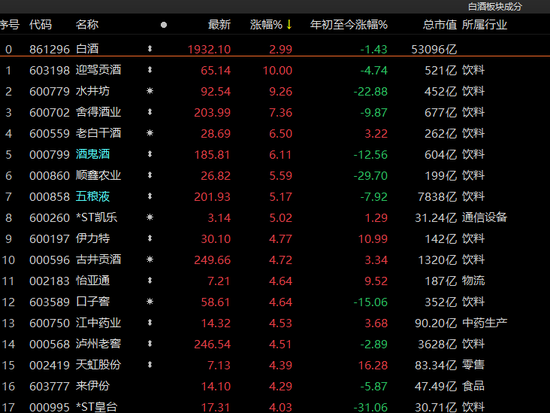Select the 白酒 index name
550x413 pixels.
87,49
